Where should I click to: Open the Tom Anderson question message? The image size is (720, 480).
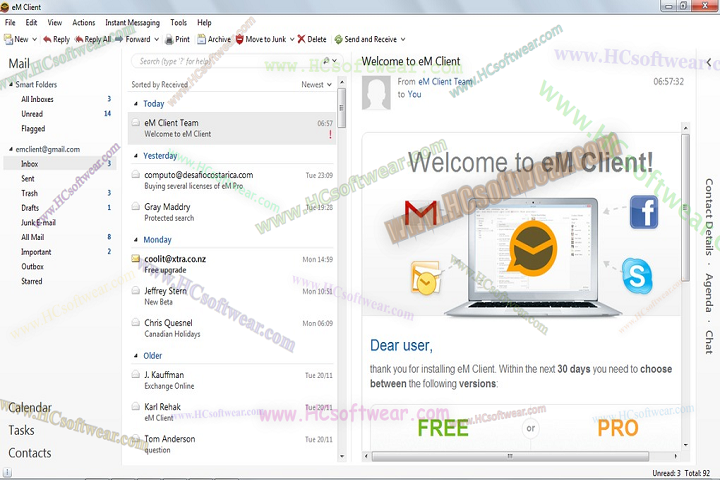coord(232,444)
